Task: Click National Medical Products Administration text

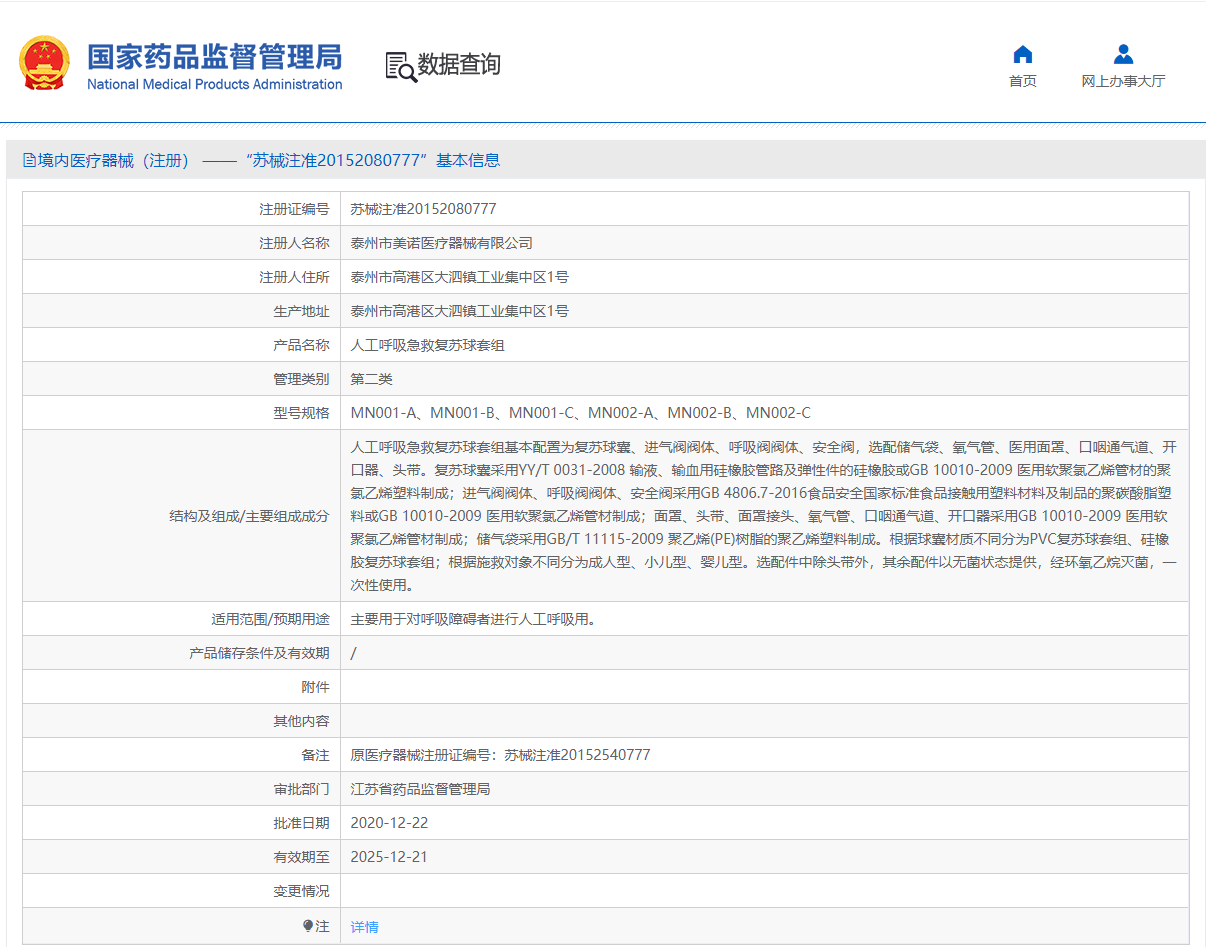Action: [214, 85]
